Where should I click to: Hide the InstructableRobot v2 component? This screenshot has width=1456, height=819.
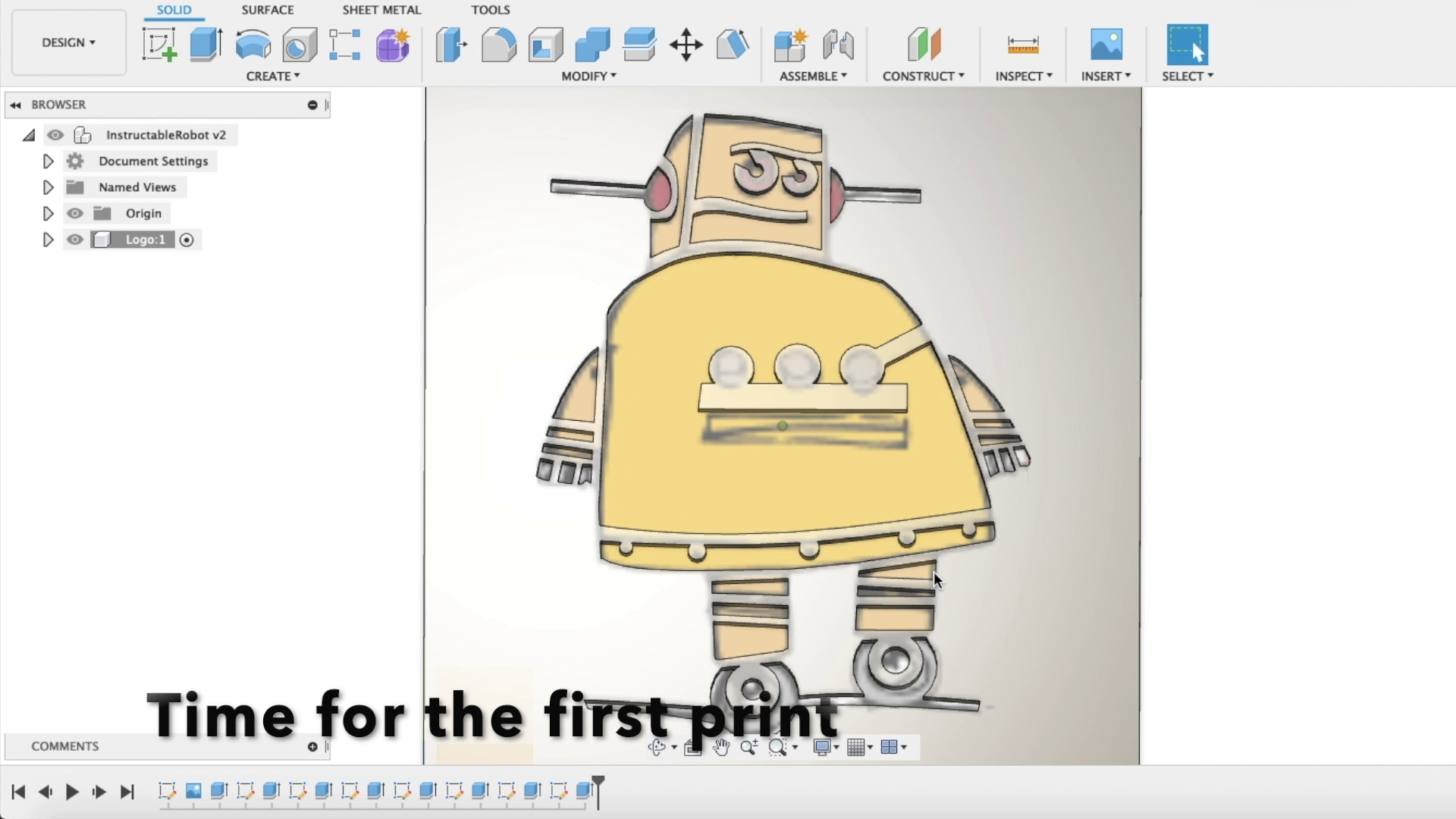55,134
